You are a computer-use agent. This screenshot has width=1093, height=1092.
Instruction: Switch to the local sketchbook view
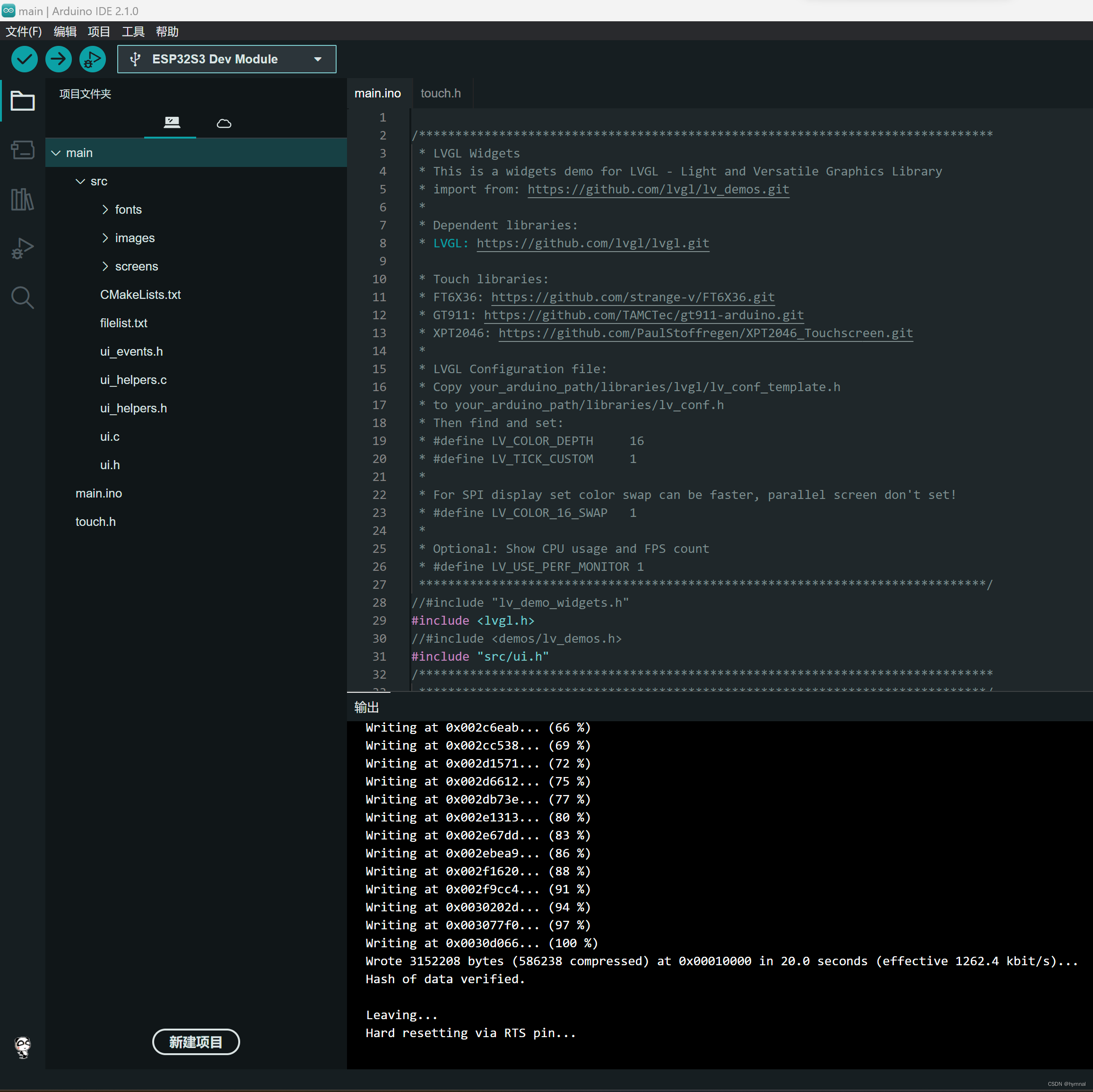click(170, 122)
